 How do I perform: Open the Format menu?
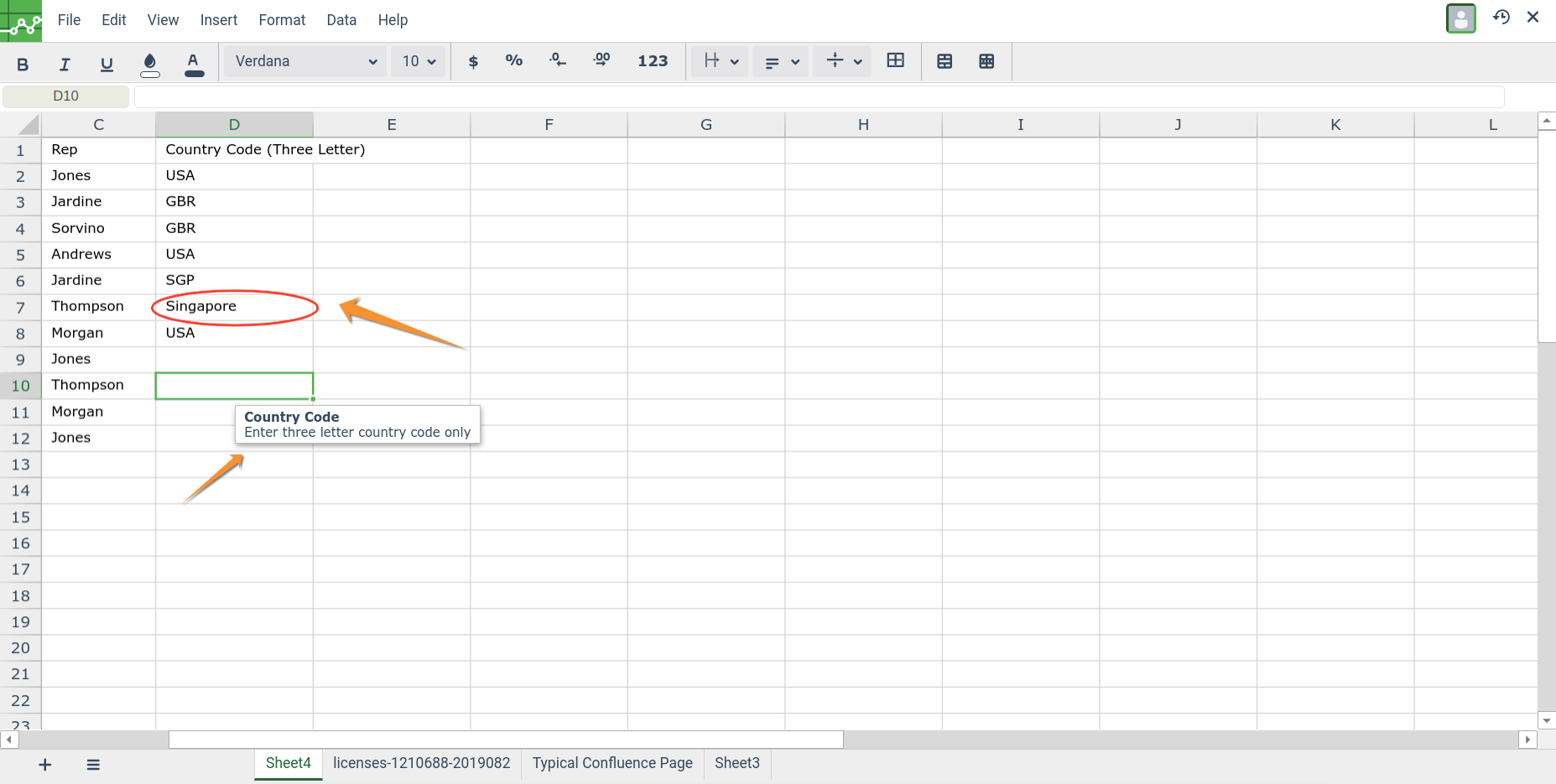coord(282,20)
